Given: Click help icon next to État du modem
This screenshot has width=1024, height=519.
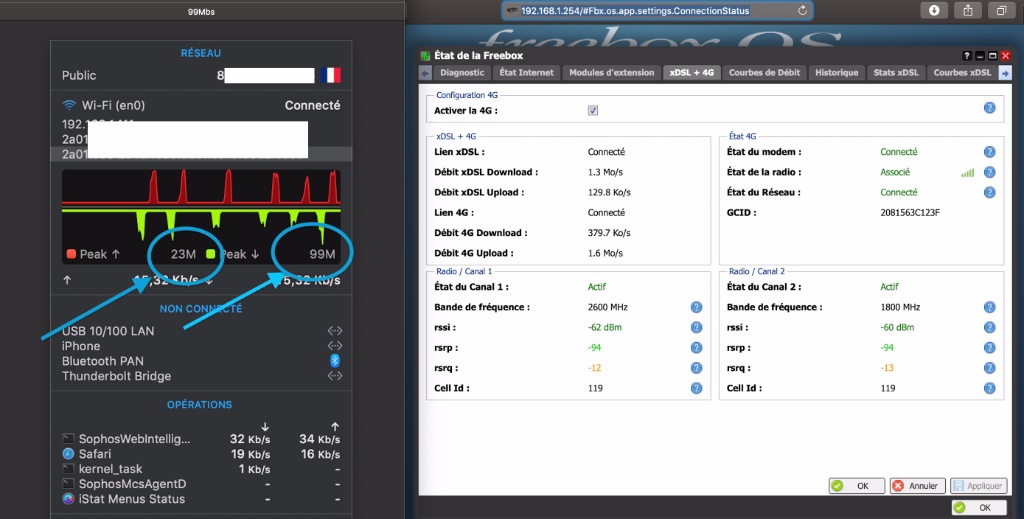Looking at the screenshot, I should [989, 152].
